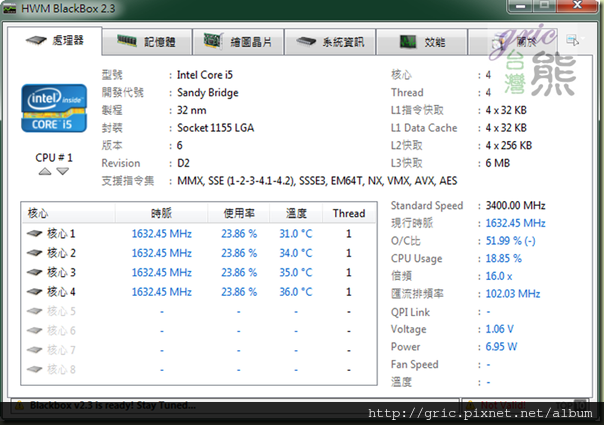This screenshot has height=425, width=604.
Task: Click the 使用率 column header
Action: [239, 213]
